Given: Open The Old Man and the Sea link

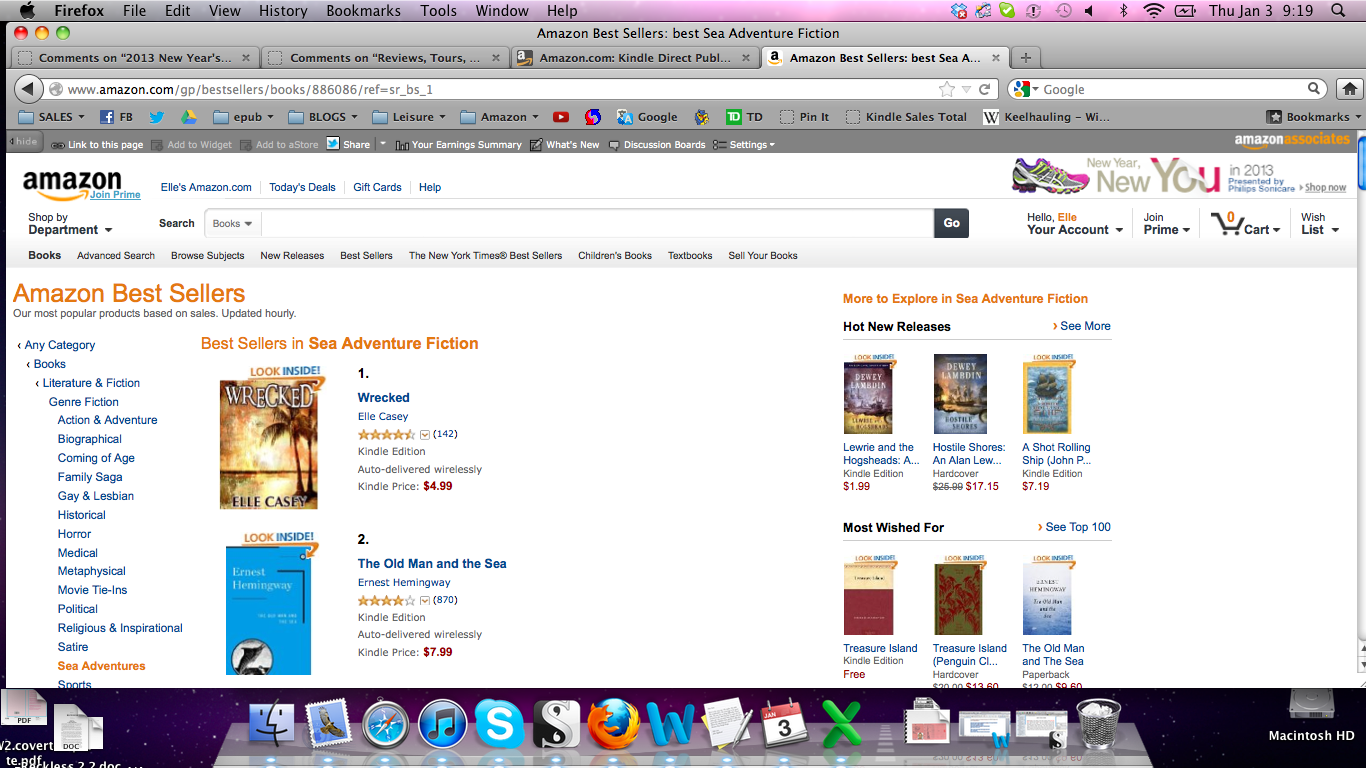Looking at the screenshot, I should tap(432, 563).
